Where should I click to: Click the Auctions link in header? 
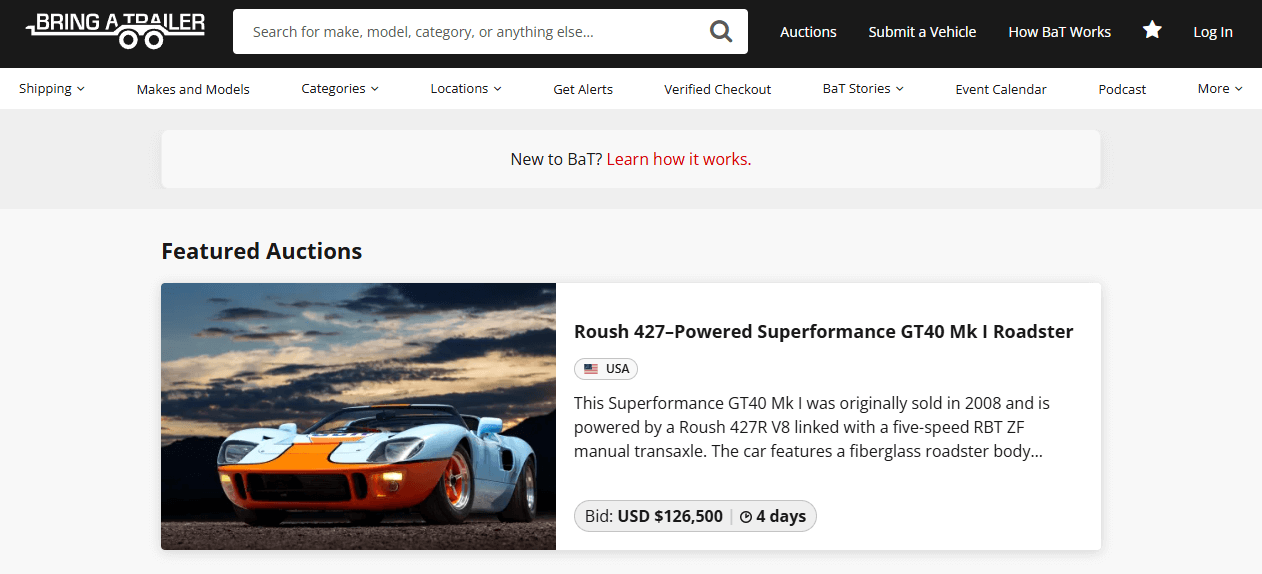808,32
